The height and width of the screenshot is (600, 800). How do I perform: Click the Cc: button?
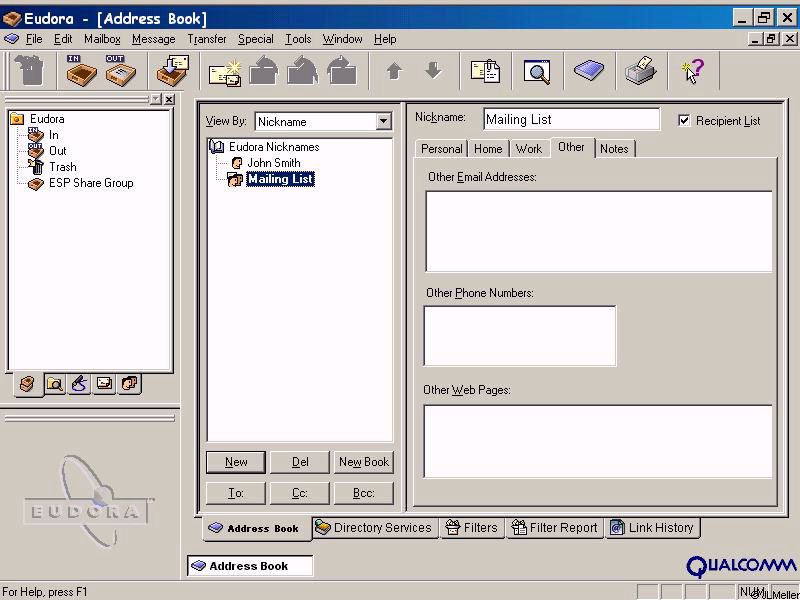300,493
